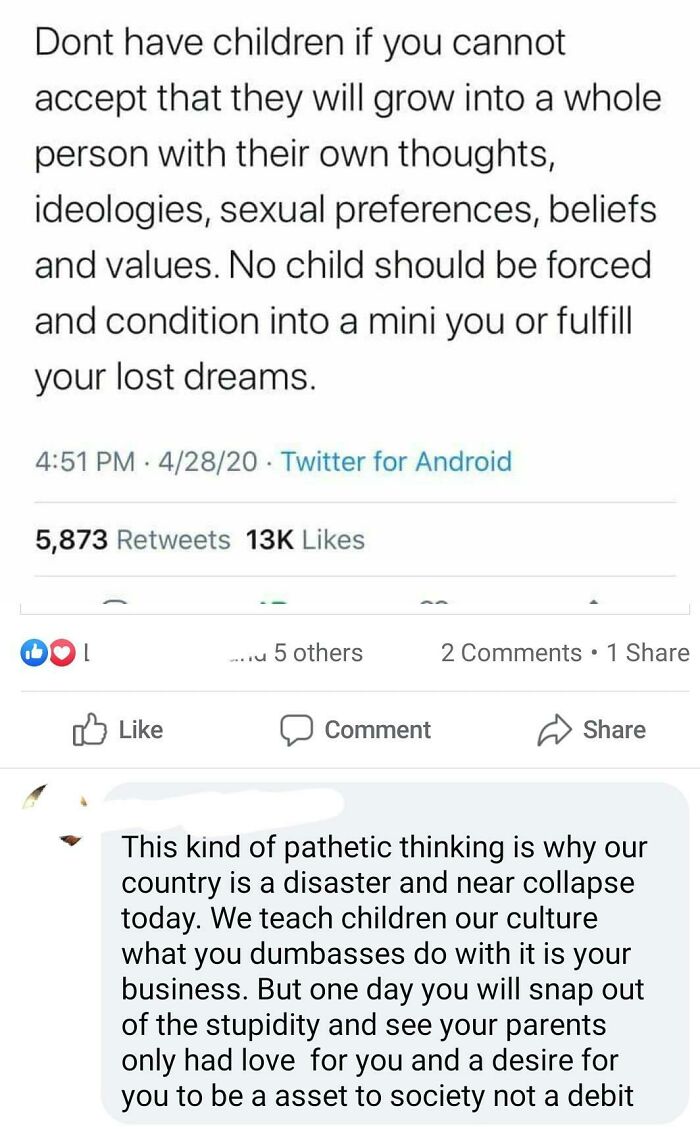The image size is (700, 1129).
Task: View the '1 Share' details
Action: pyautogui.click(x=648, y=652)
